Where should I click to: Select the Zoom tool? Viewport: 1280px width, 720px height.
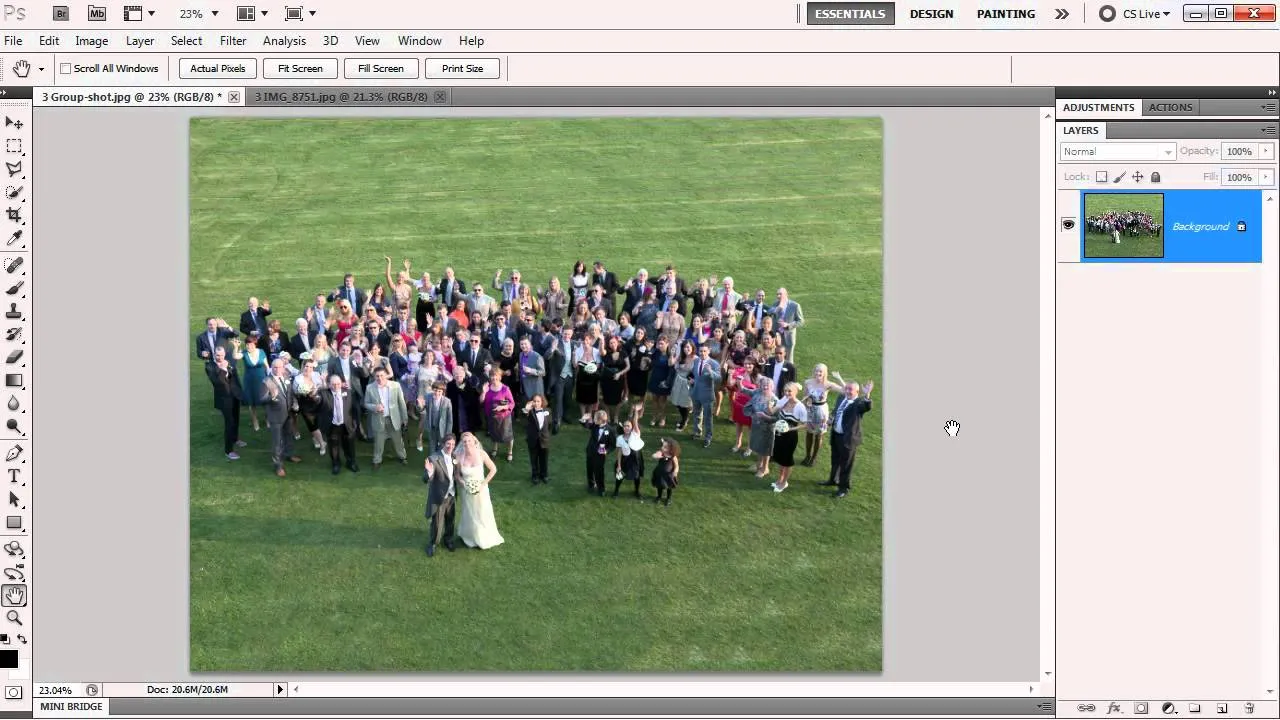click(x=14, y=618)
